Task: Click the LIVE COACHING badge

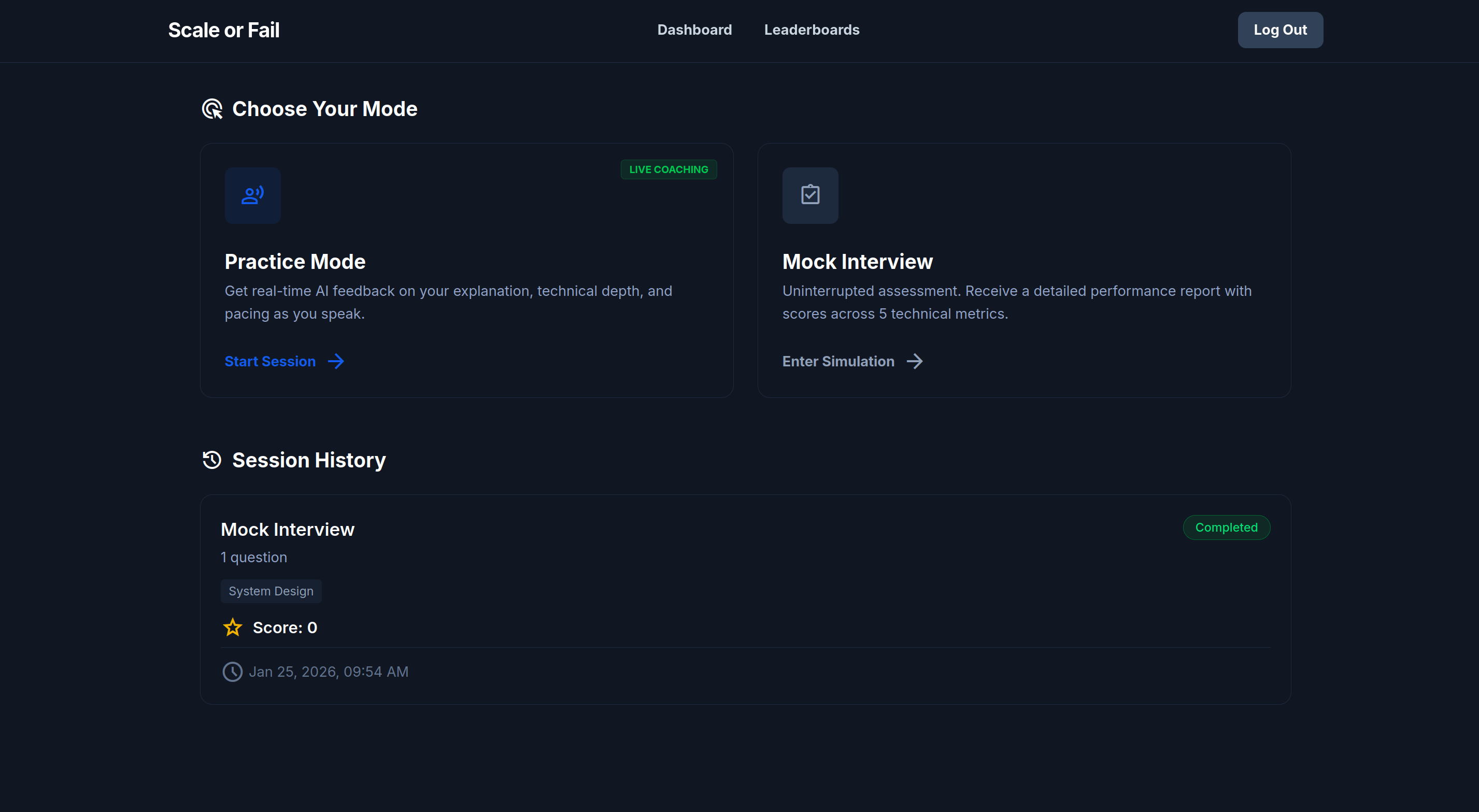Action: coord(669,169)
